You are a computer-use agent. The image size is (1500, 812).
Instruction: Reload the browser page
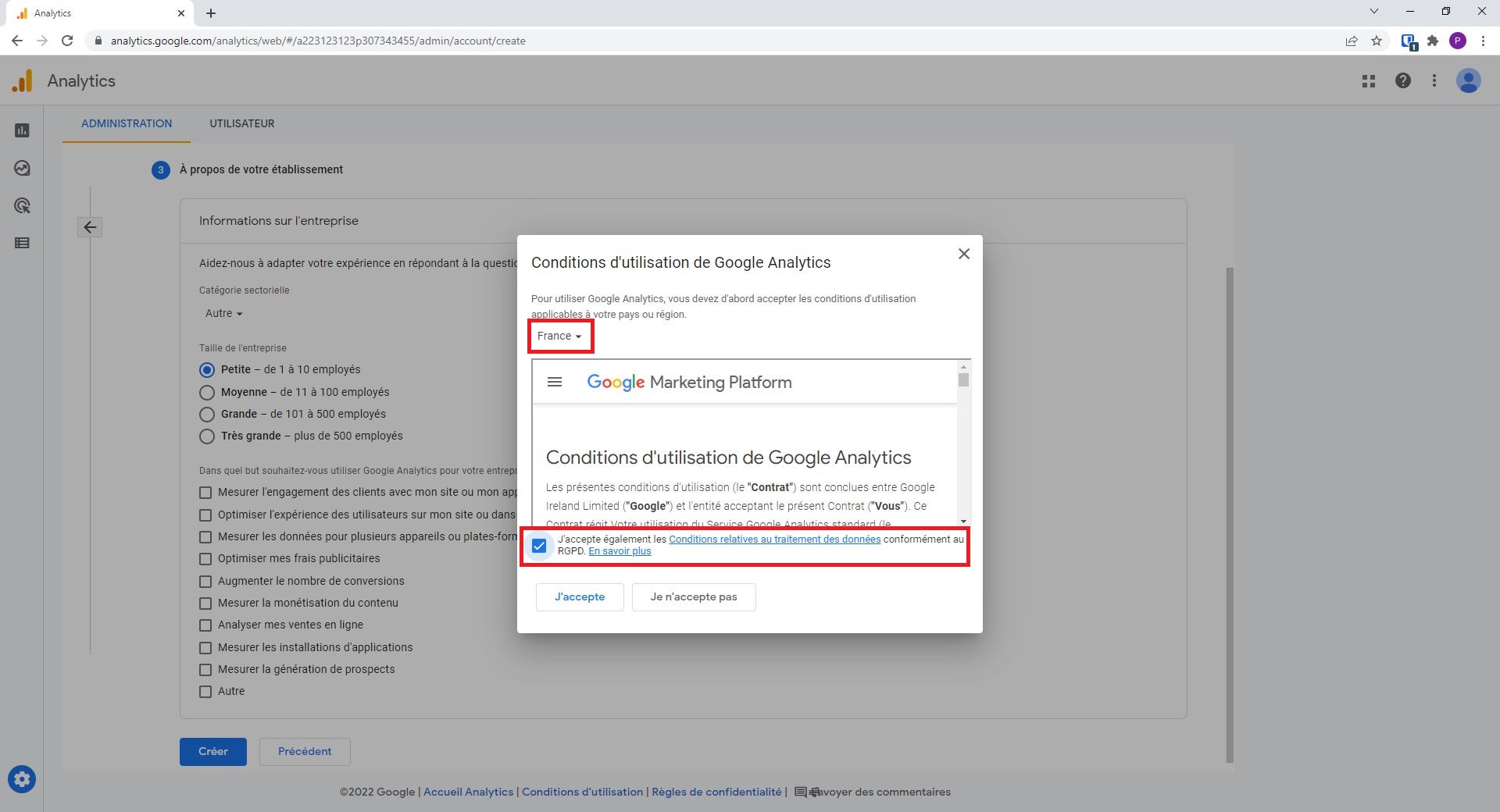pos(67,41)
